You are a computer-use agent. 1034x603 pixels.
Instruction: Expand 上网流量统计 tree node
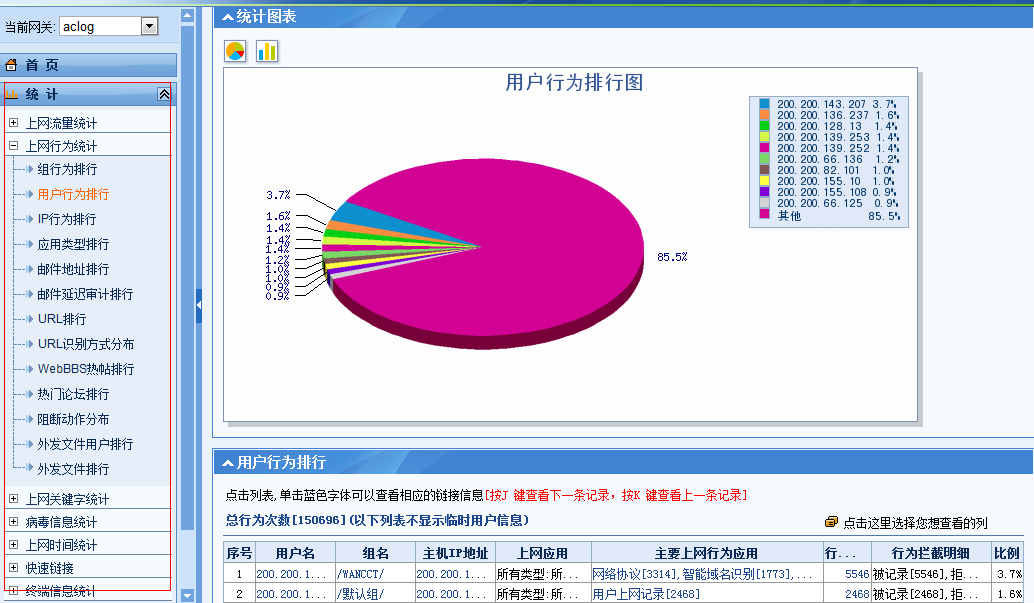(x=13, y=123)
